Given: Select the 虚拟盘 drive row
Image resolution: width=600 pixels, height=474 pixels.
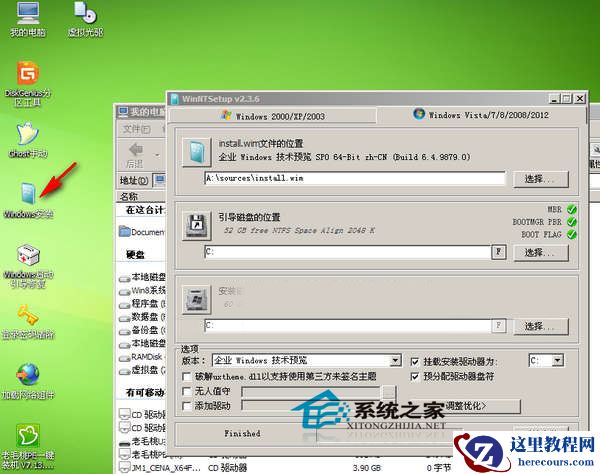Looking at the screenshot, I should 142,371.
